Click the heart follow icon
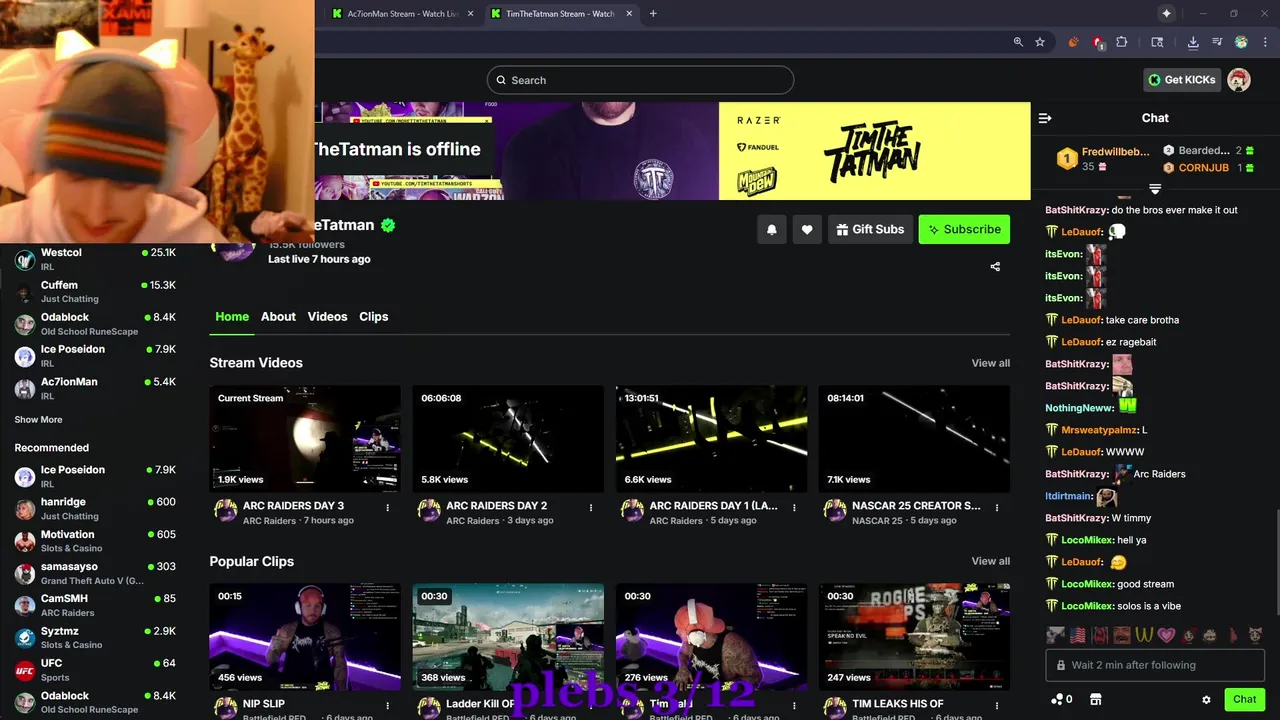The height and width of the screenshot is (720, 1280). coord(807,229)
